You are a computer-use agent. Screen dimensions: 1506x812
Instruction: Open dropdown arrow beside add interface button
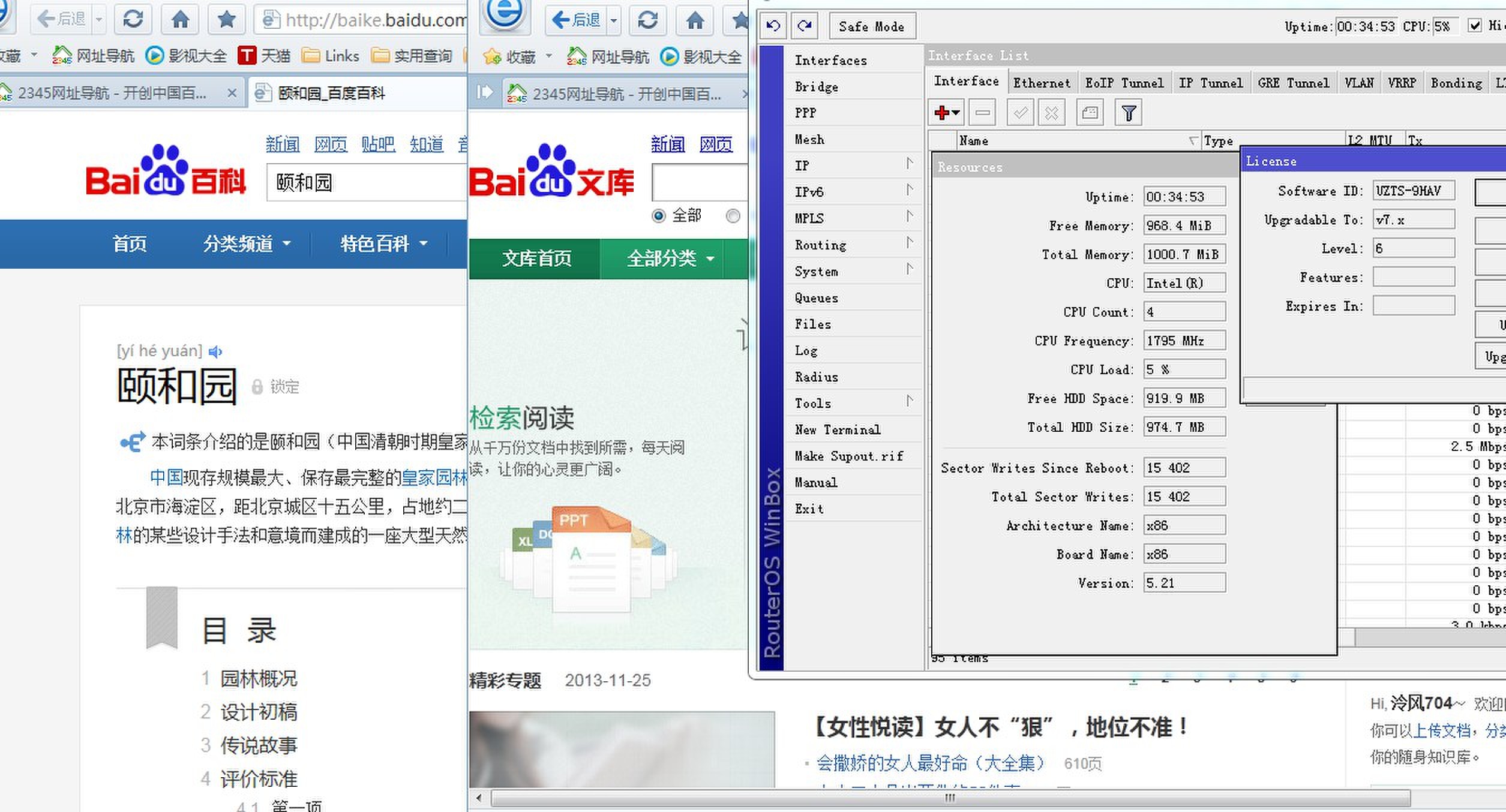coord(956,113)
